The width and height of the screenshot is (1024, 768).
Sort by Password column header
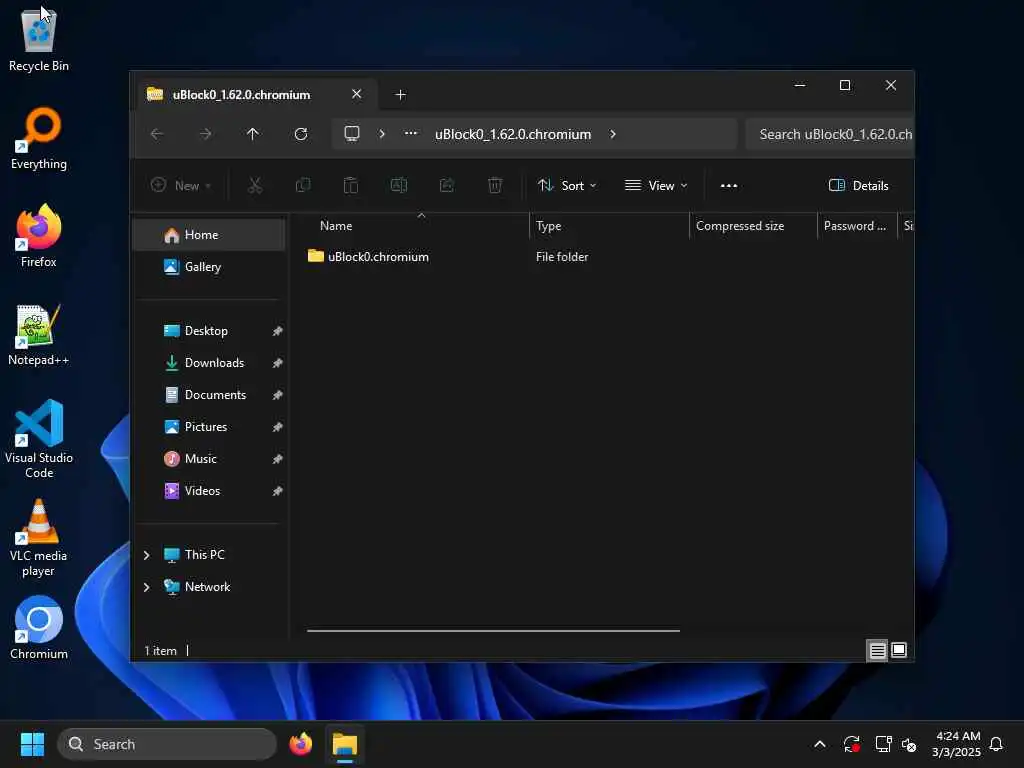(x=857, y=226)
